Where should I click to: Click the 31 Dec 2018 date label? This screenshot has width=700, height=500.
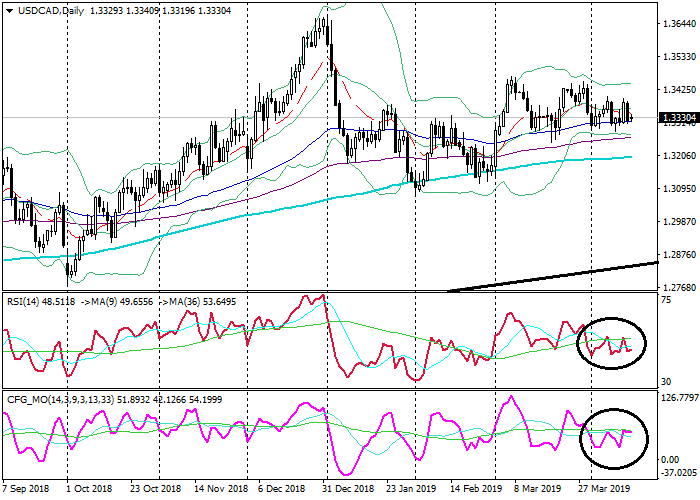[x=349, y=490]
